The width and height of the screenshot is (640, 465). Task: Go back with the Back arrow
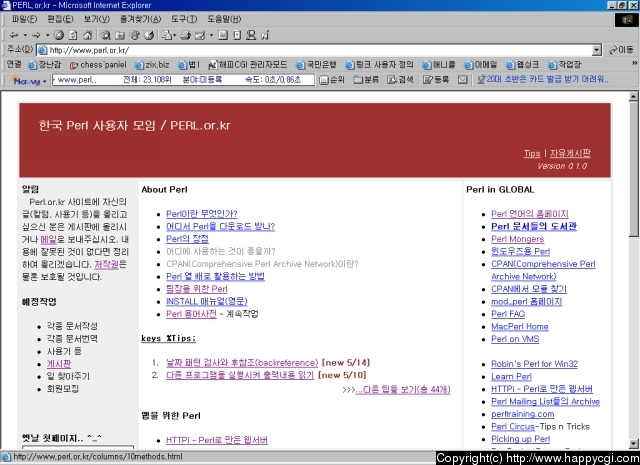tap(13, 36)
